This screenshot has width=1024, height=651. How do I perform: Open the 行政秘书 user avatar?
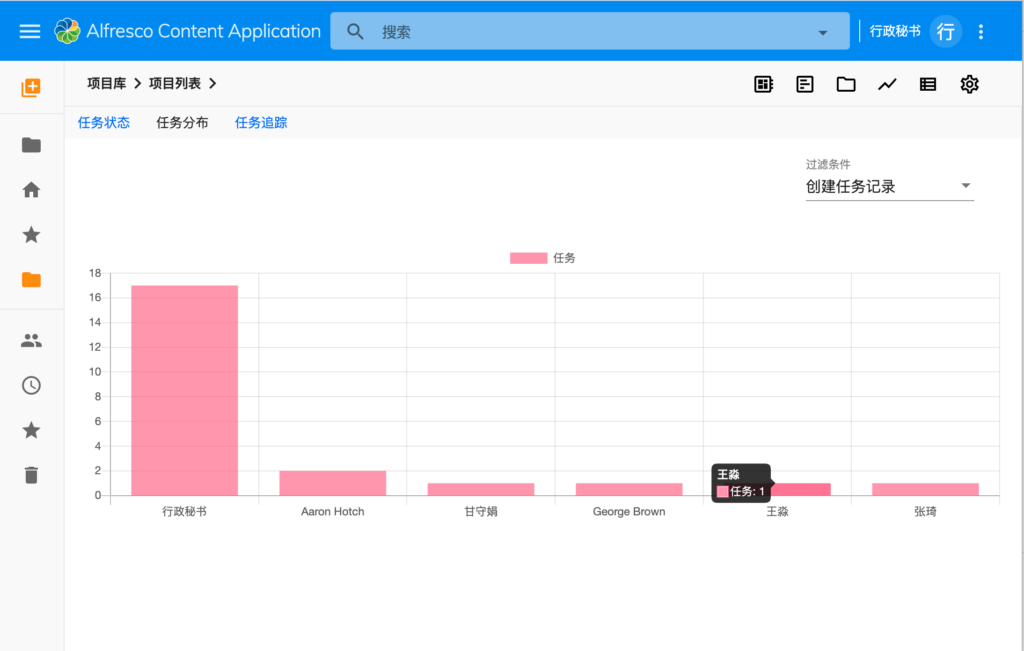(946, 31)
